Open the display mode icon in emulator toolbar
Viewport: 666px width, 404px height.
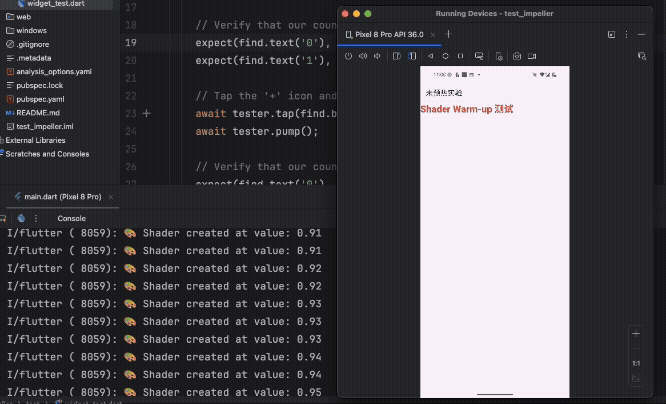point(479,56)
